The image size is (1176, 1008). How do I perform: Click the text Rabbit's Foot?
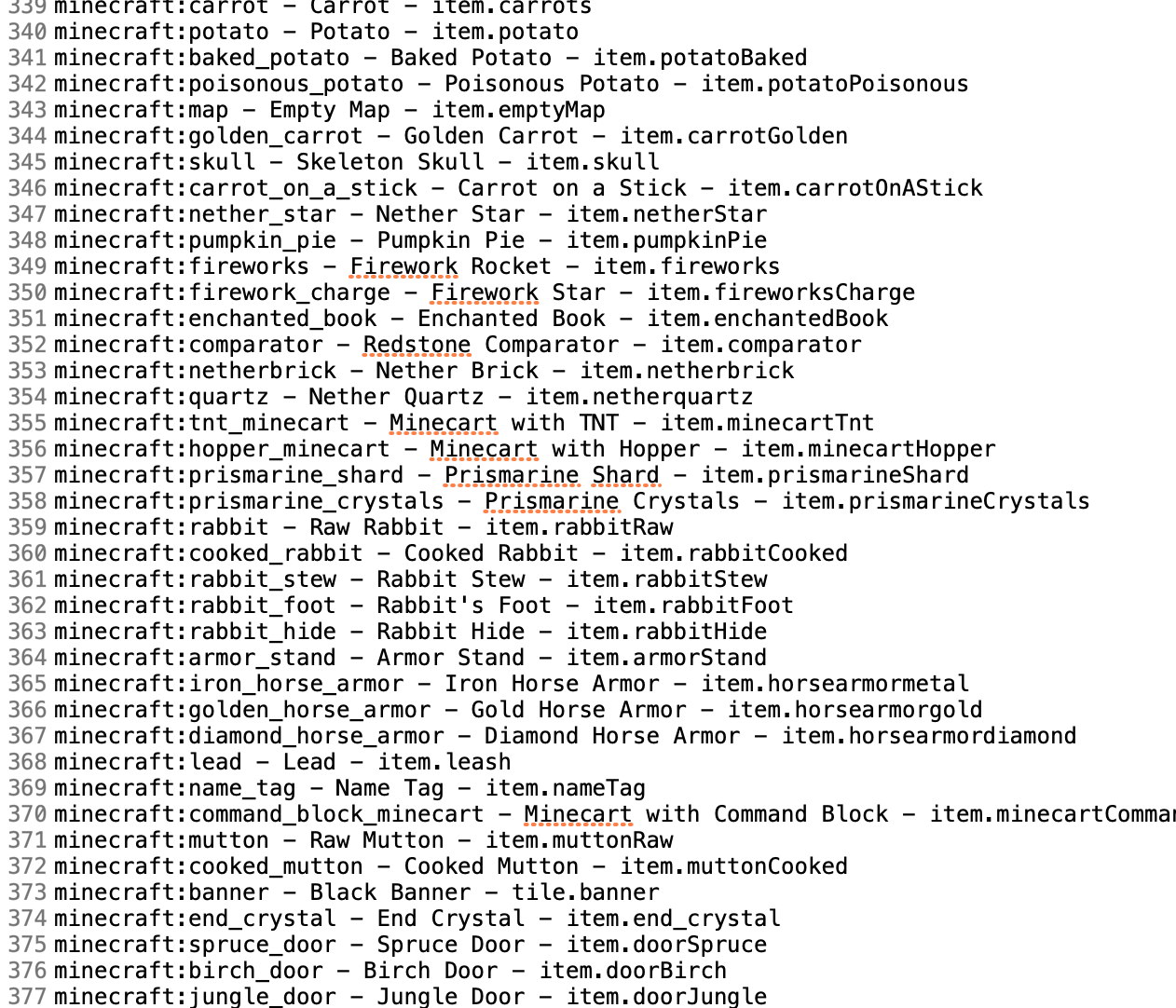[464, 606]
